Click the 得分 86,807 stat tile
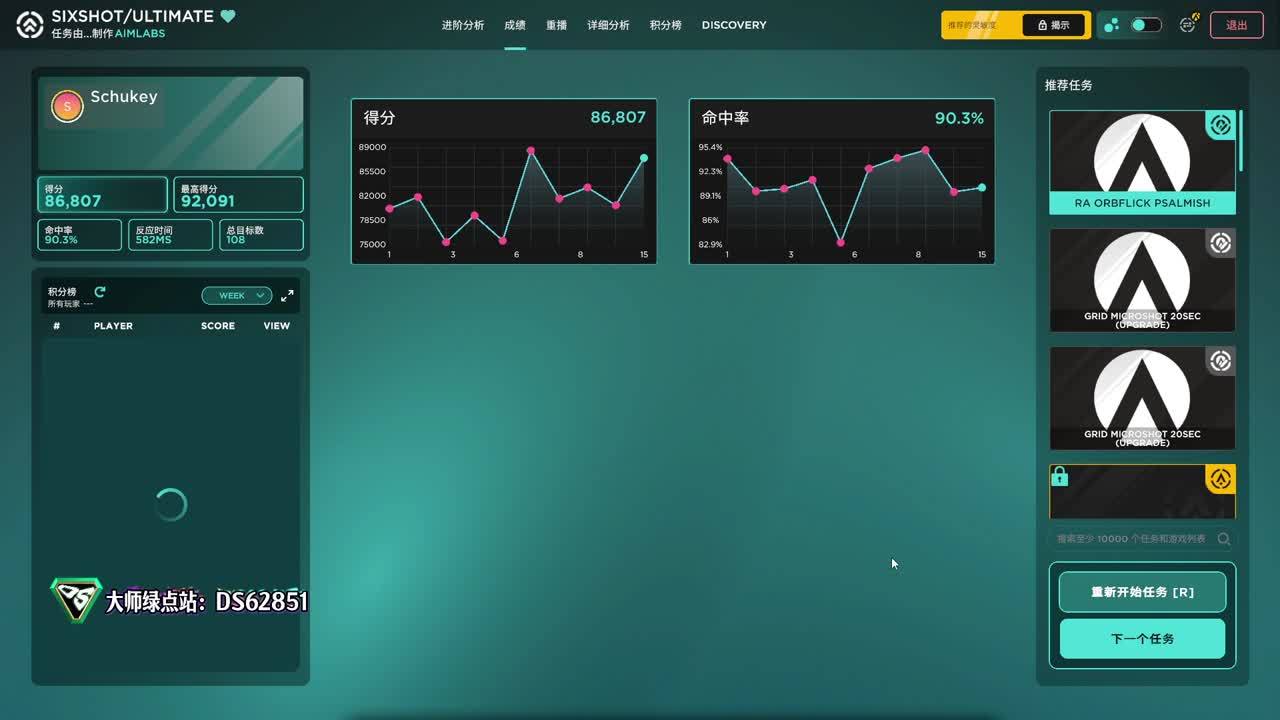This screenshot has height=720, width=1280. [103, 195]
